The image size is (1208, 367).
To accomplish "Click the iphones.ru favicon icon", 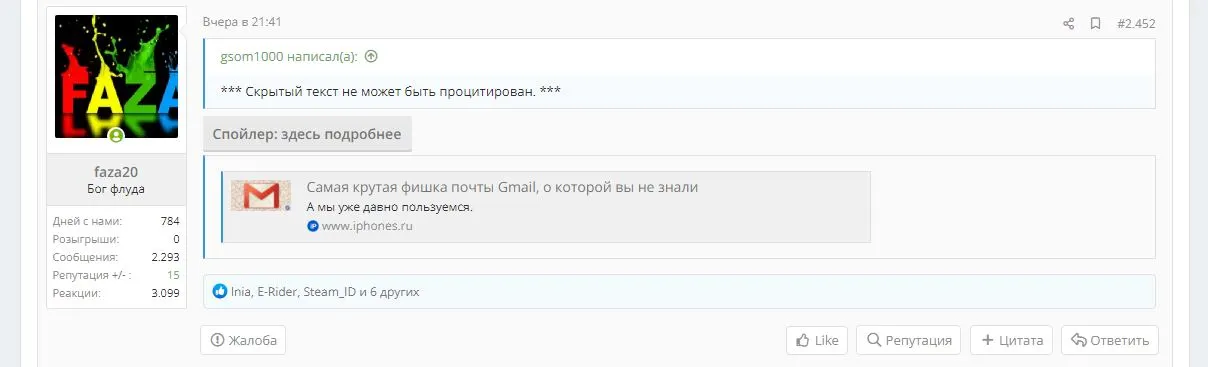I will pyautogui.click(x=313, y=226).
